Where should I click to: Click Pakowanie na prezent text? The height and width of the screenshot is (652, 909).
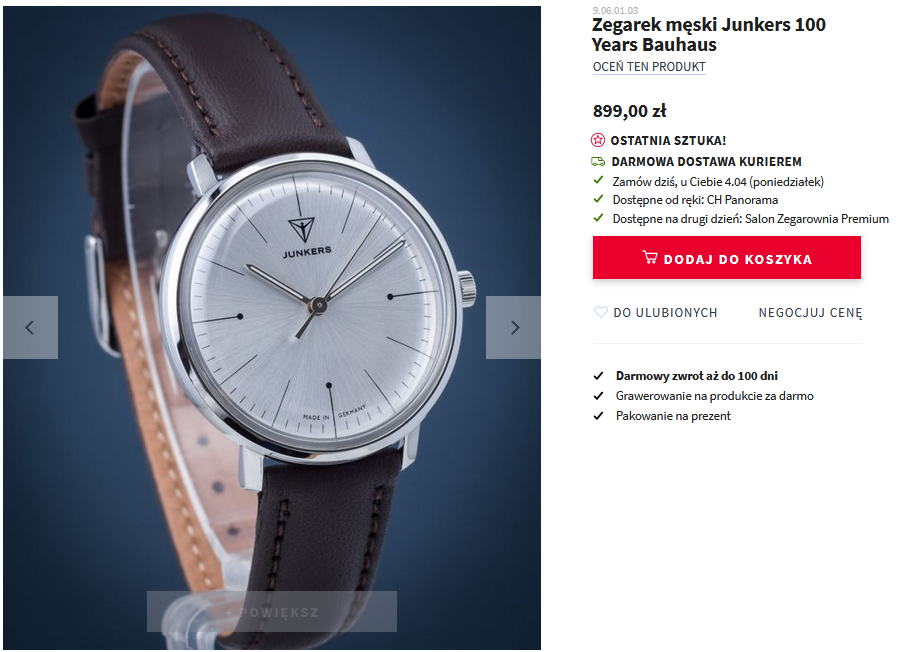[x=673, y=416]
